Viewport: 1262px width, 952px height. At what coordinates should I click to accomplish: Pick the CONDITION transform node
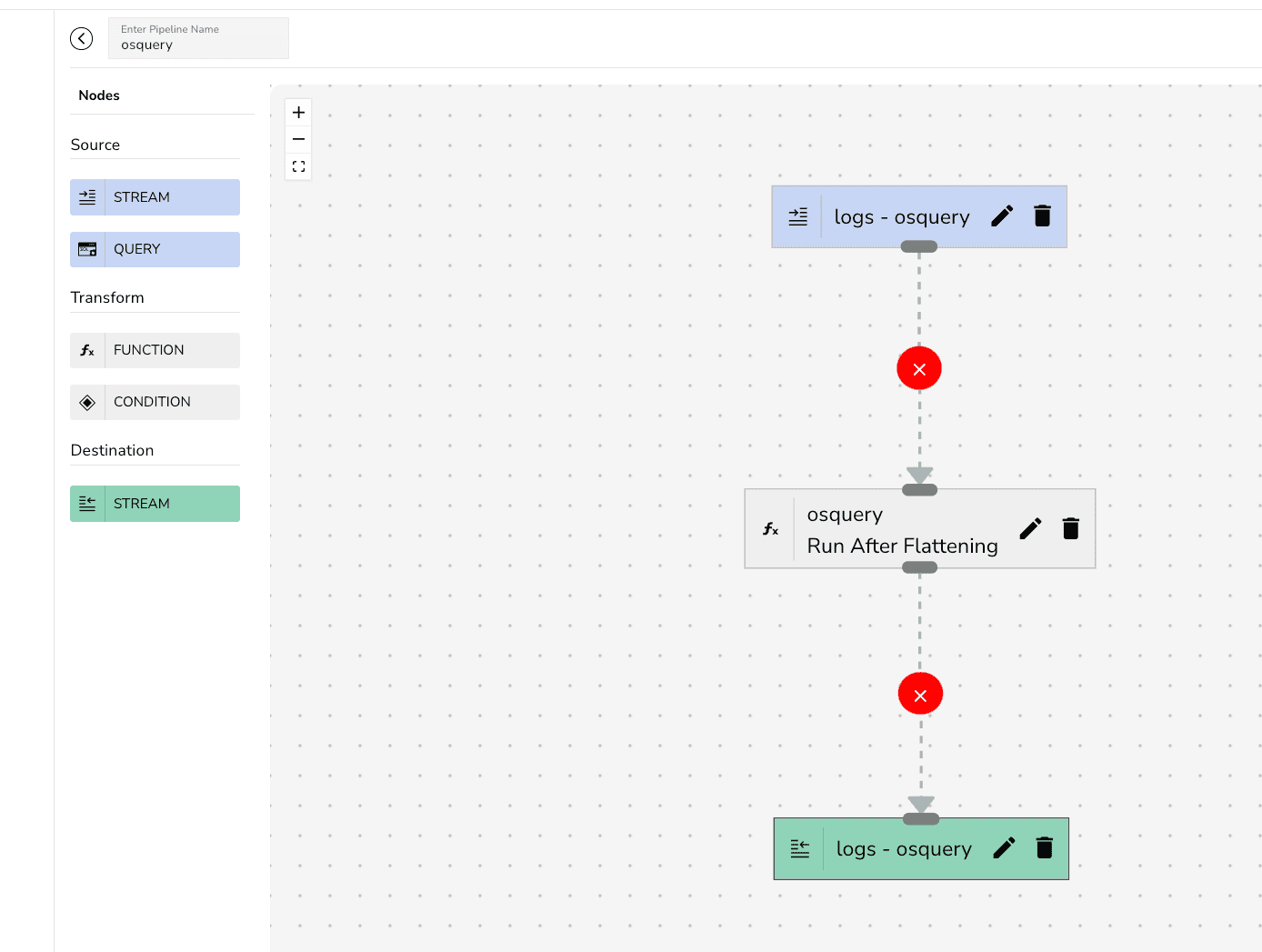[155, 402]
